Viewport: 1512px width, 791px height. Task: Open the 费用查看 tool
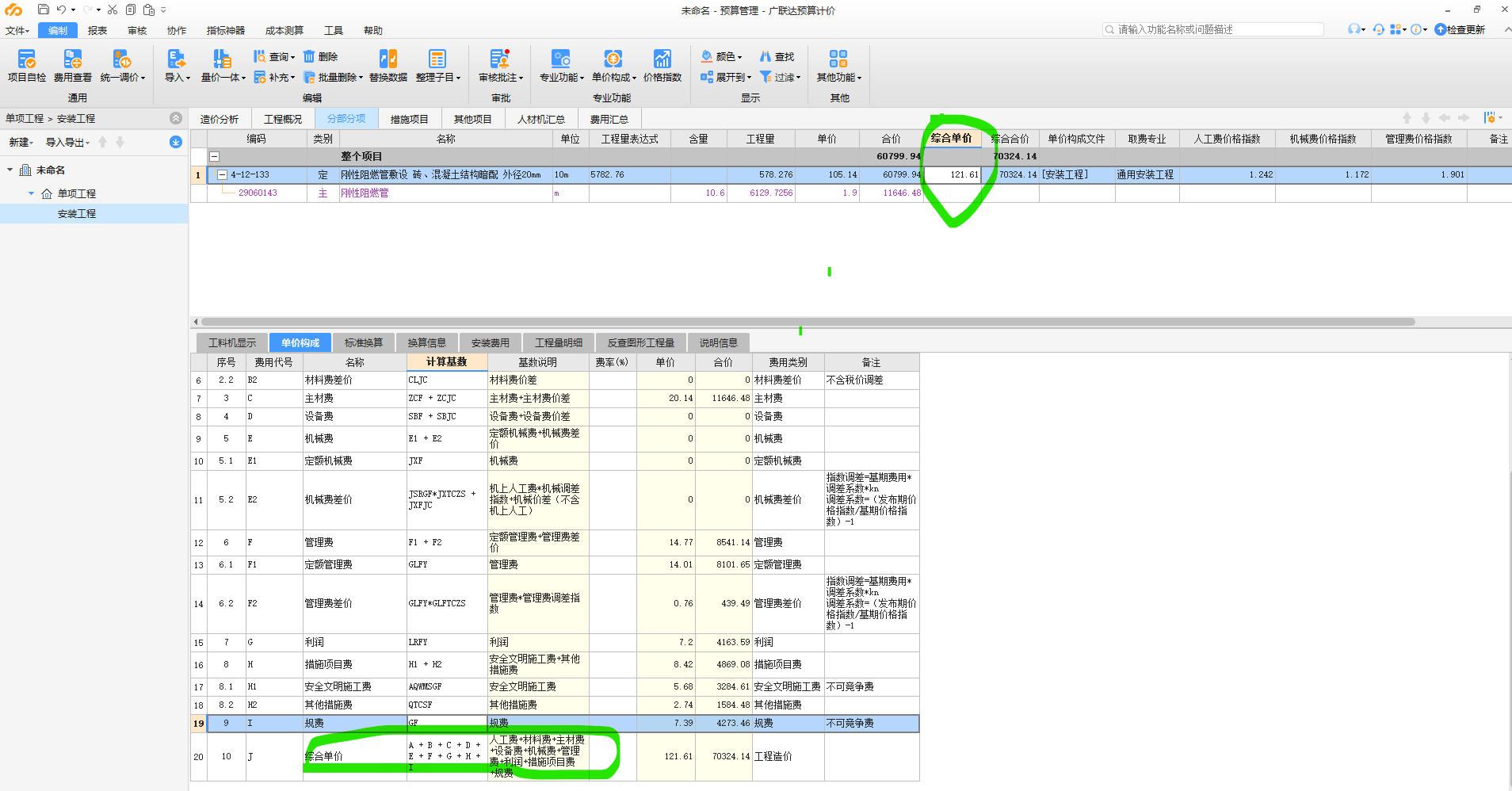tap(73, 66)
